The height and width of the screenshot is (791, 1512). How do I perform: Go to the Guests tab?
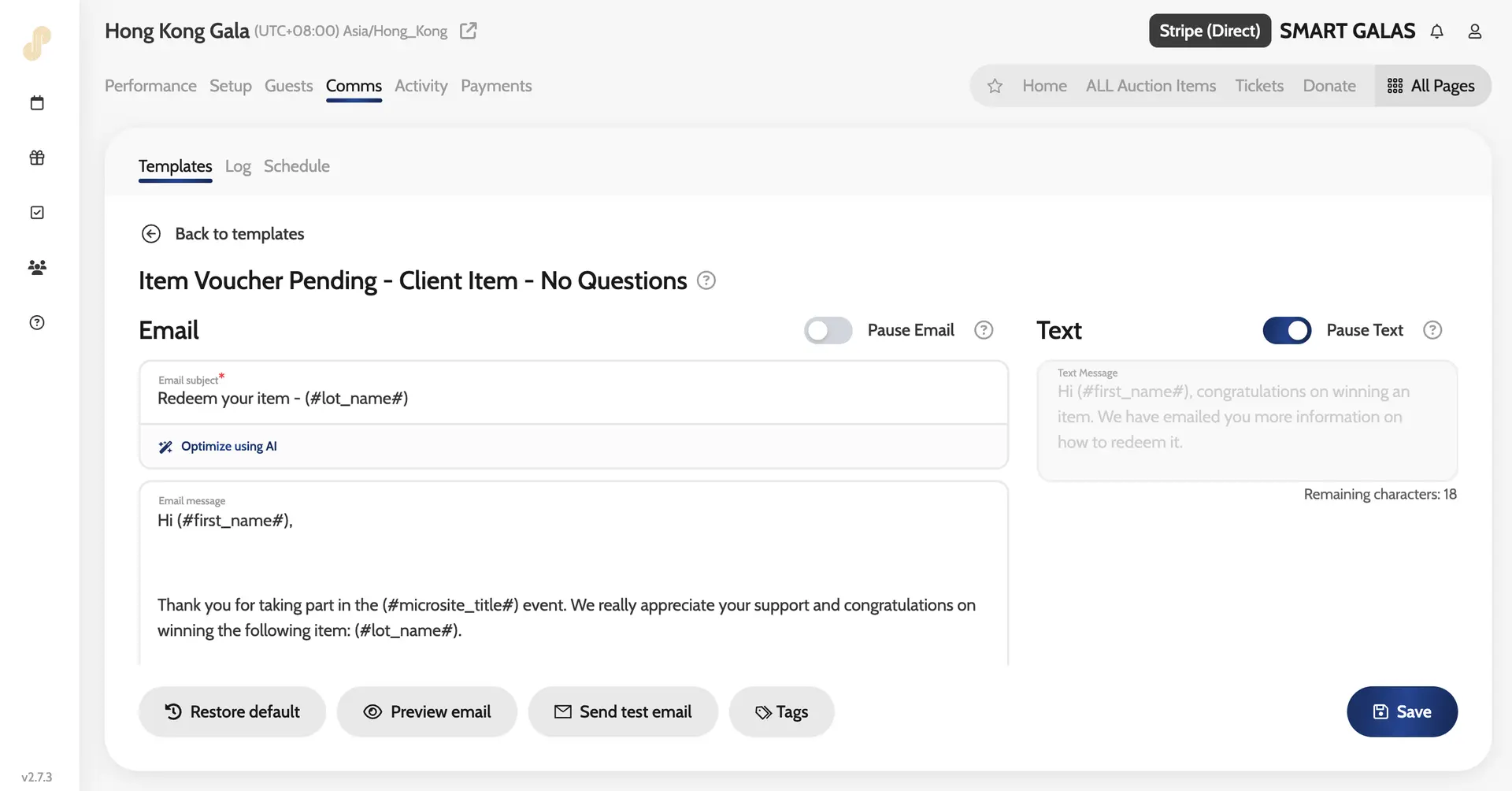(x=288, y=86)
